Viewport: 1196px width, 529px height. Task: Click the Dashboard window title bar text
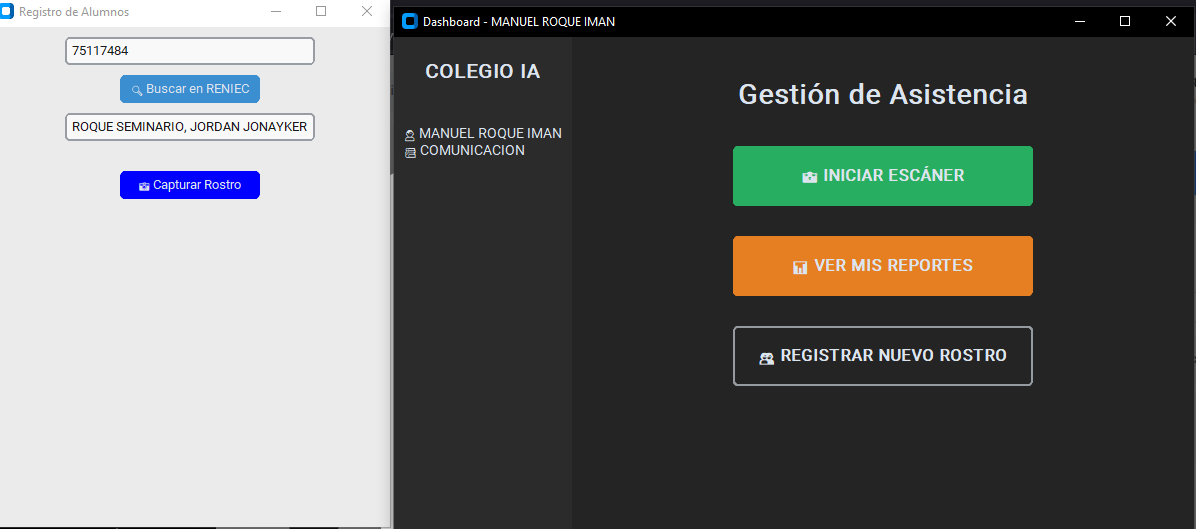519,22
